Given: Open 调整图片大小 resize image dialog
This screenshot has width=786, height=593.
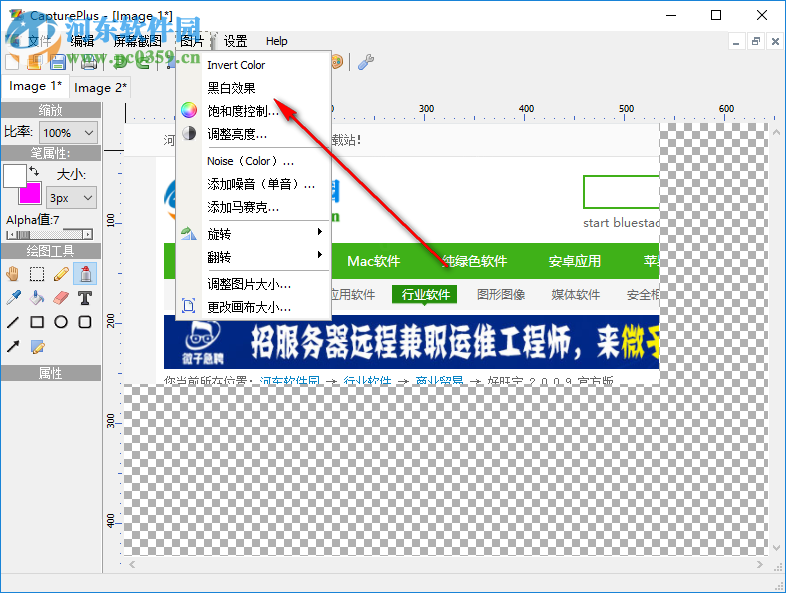Looking at the screenshot, I should point(249,284).
